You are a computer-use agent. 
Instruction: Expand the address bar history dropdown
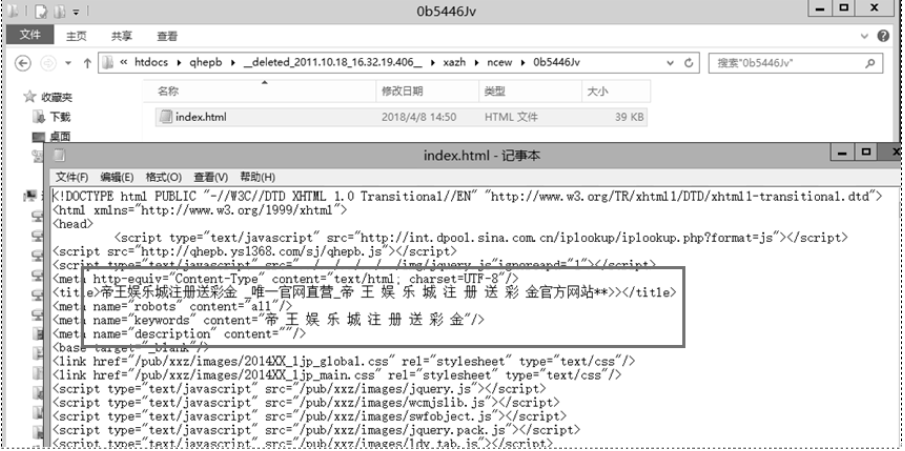point(670,63)
